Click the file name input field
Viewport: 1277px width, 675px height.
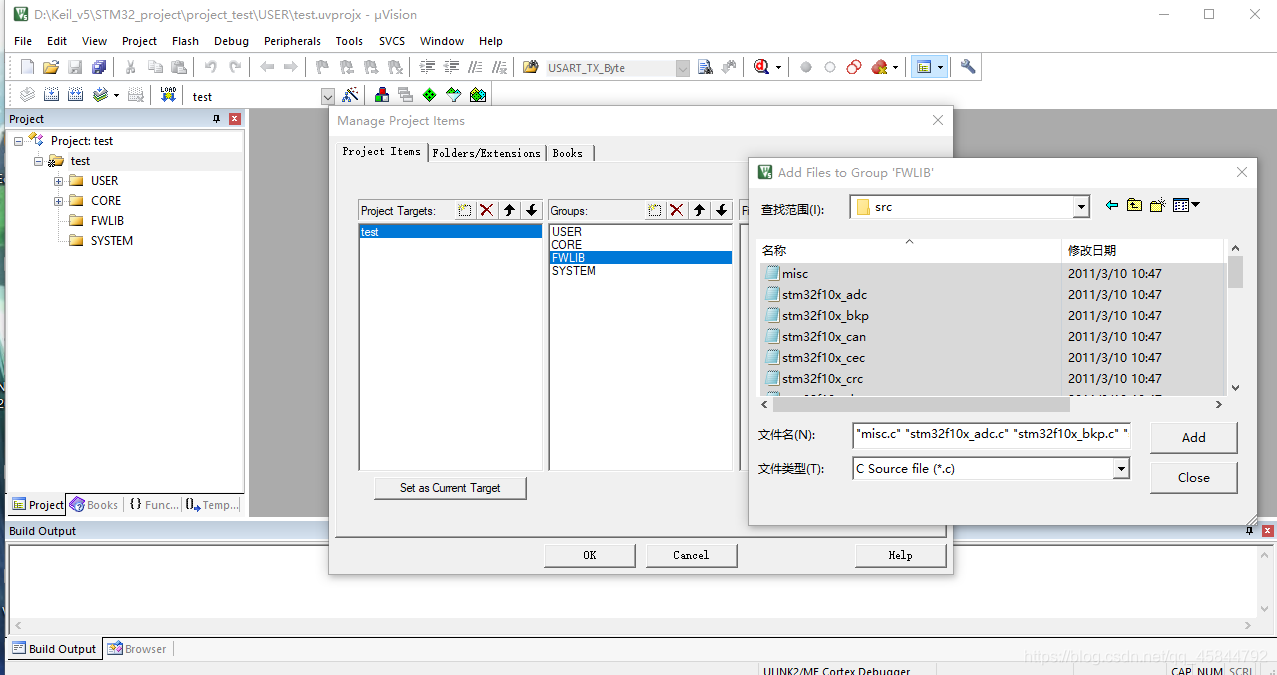tap(991, 434)
